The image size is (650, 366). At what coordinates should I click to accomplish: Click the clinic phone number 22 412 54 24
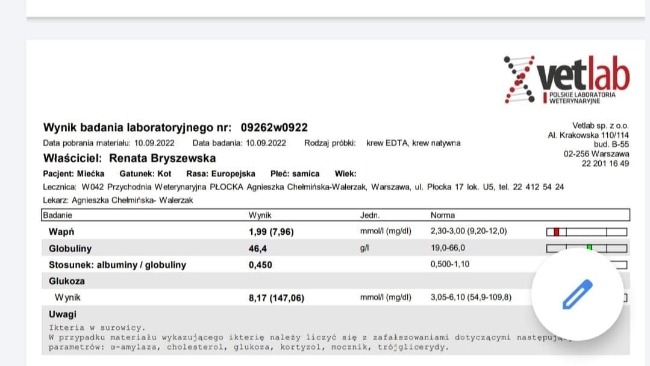click(x=538, y=187)
